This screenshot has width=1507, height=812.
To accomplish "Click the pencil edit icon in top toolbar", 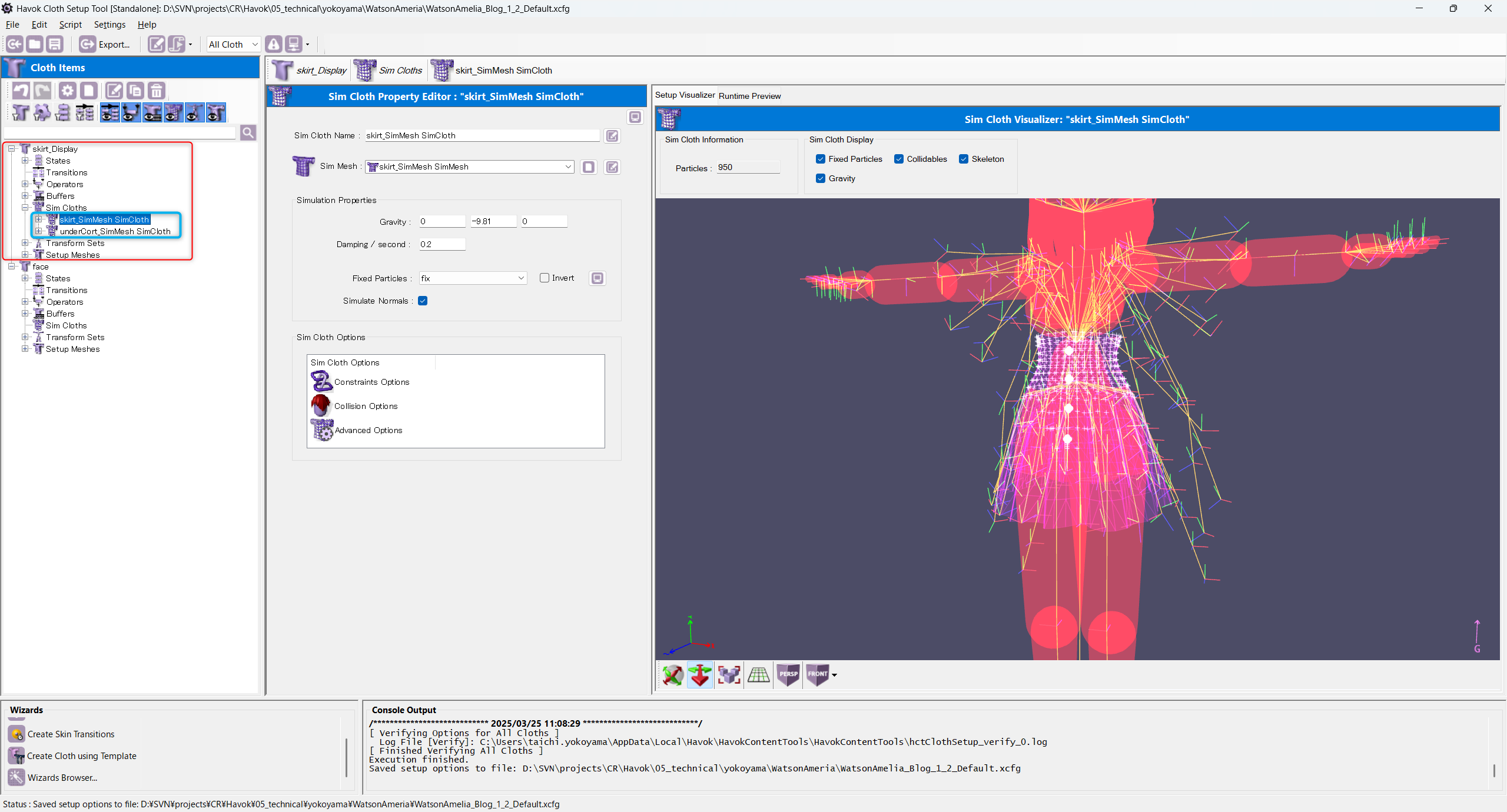I will click(156, 44).
